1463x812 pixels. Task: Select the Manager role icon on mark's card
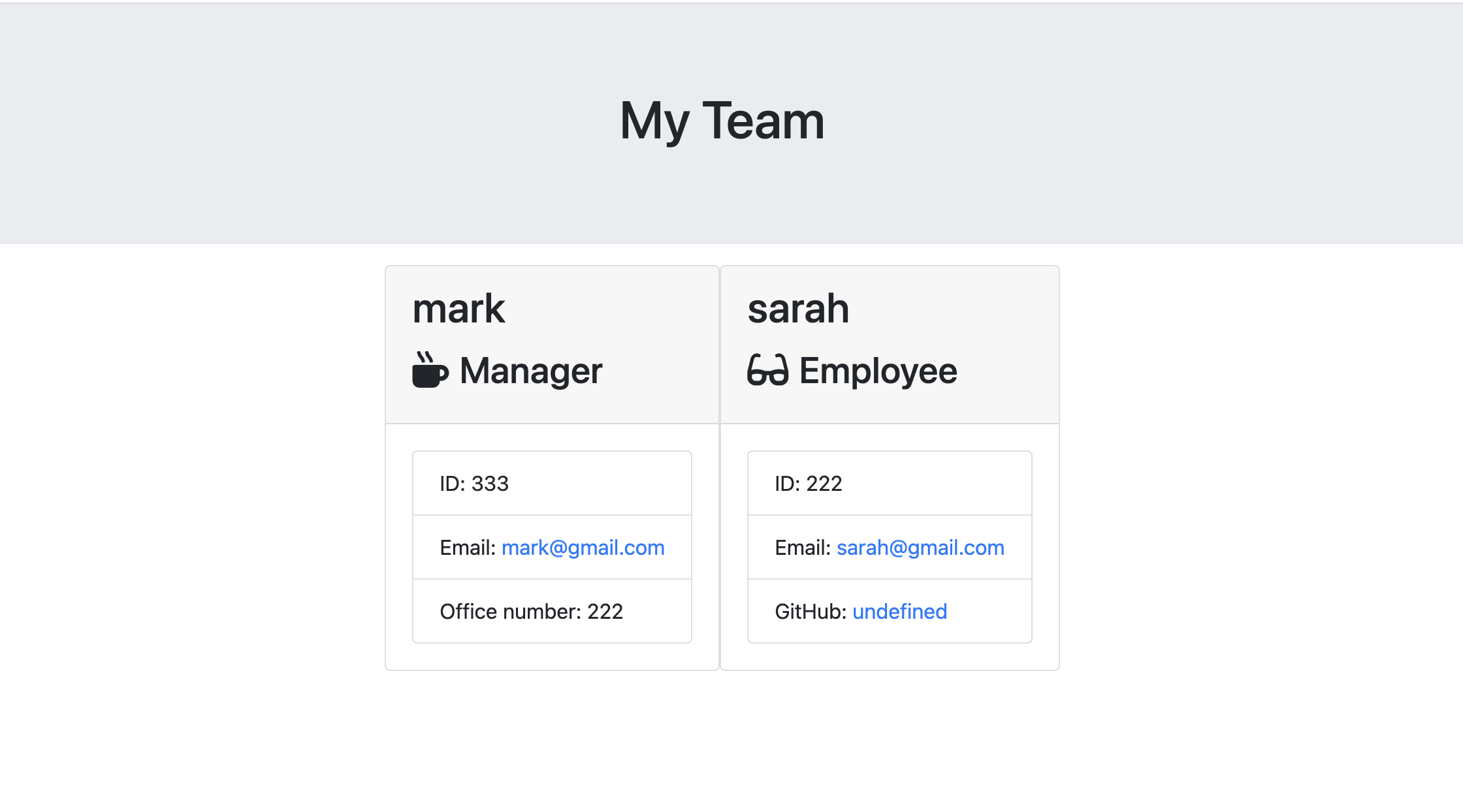click(429, 371)
